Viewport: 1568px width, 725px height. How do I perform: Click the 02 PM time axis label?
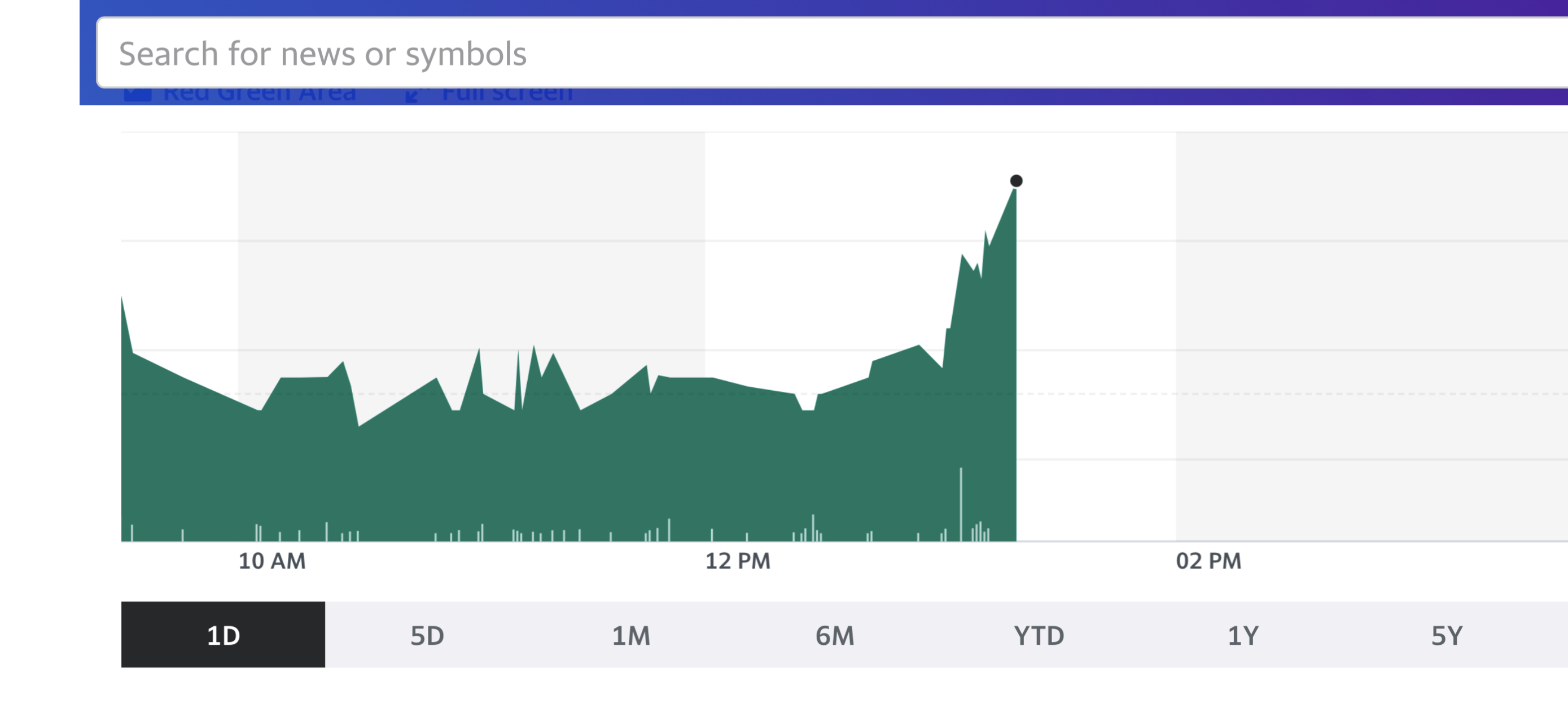(x=1208, y=561)
